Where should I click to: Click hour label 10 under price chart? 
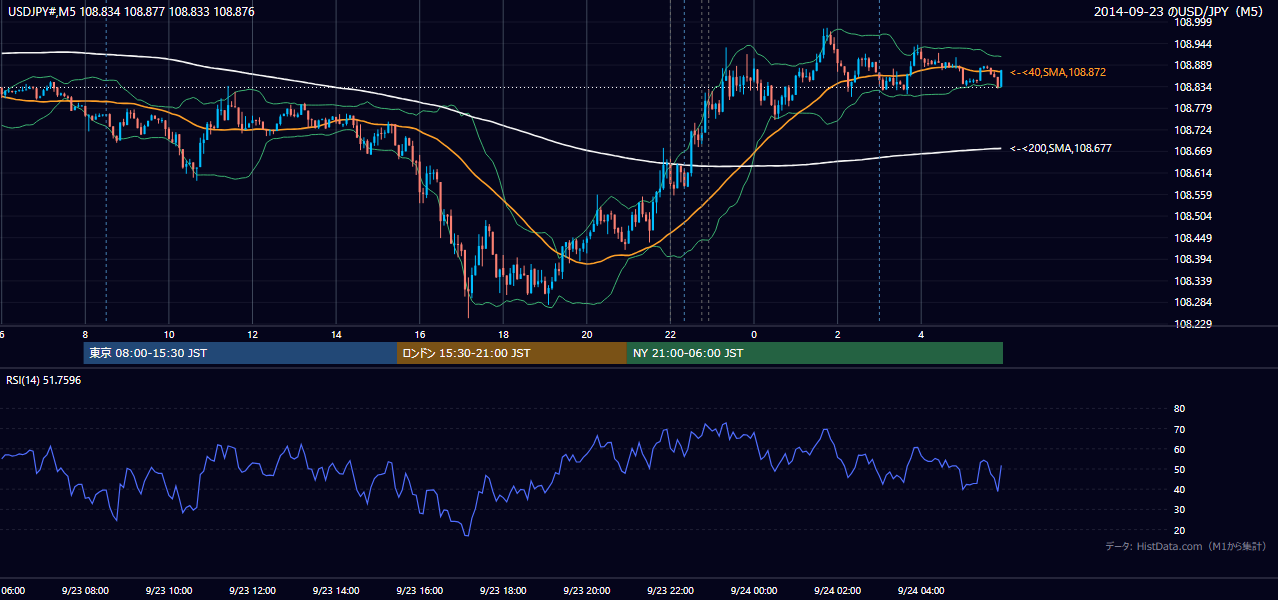click(169, 334)
